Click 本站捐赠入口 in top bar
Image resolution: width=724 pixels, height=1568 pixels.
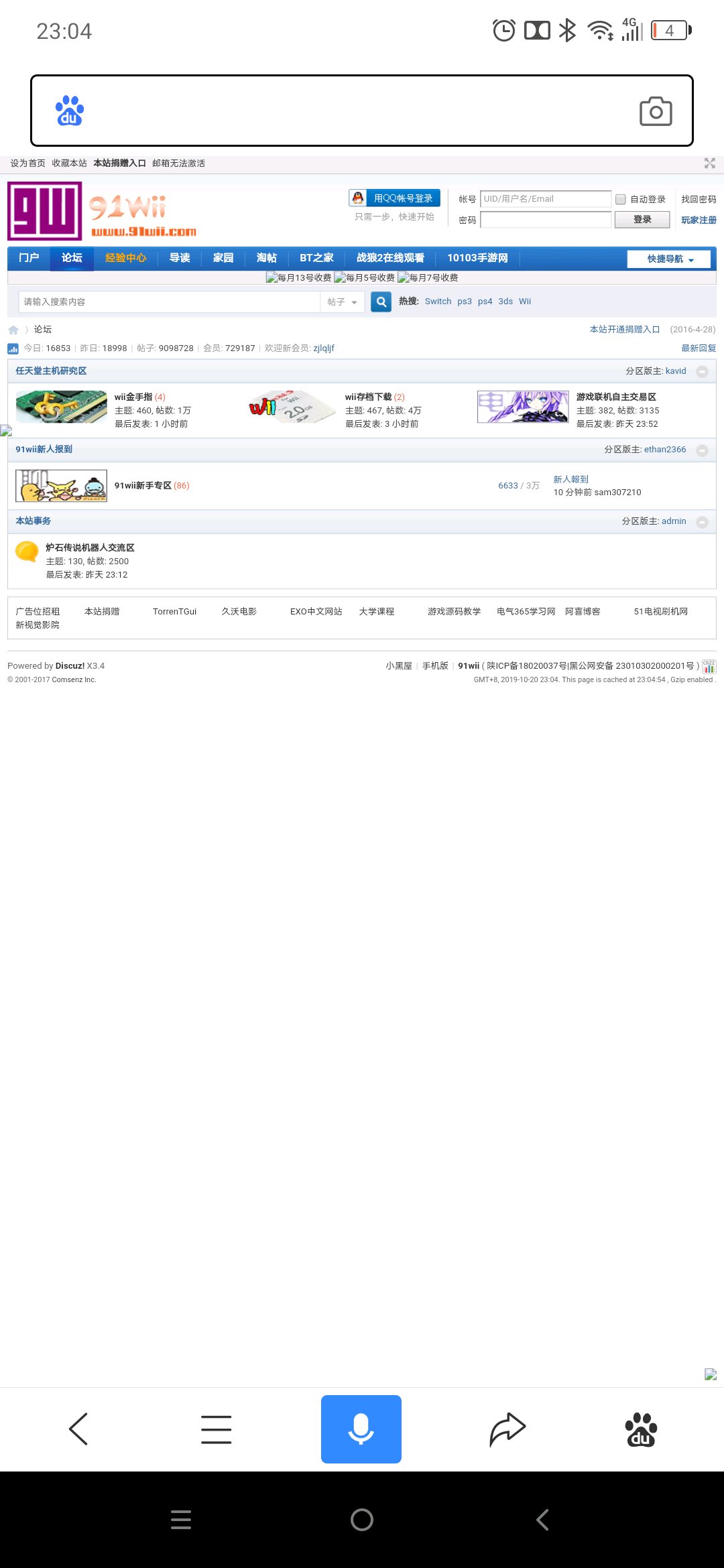tap(119, 164)
